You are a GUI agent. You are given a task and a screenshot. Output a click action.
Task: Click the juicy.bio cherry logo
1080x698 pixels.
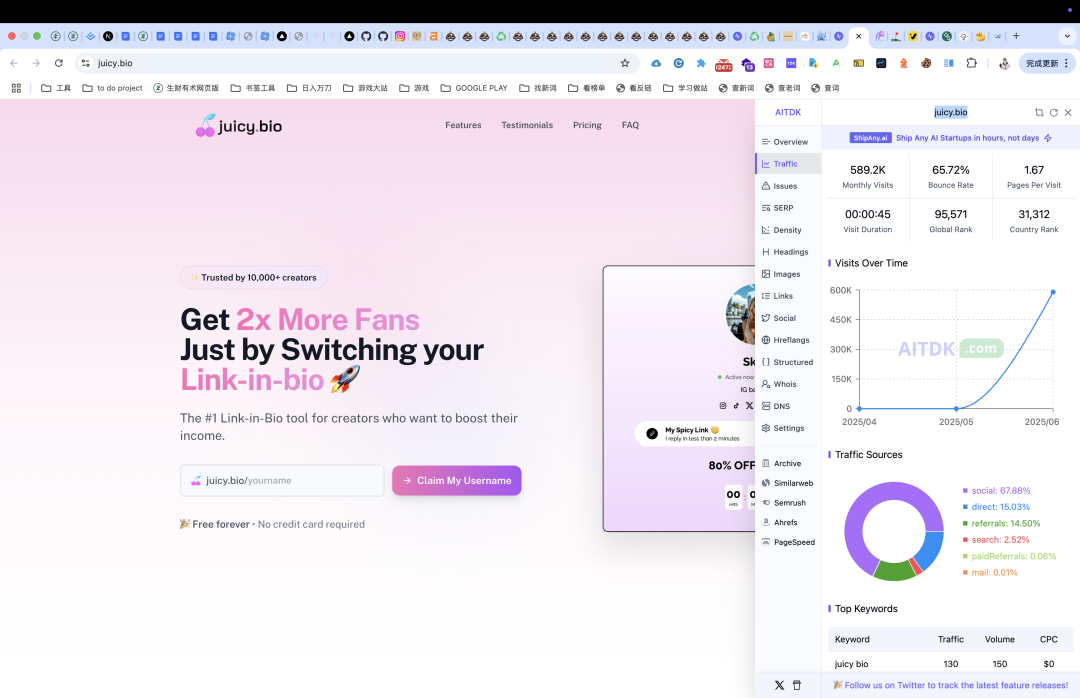pos(238,126)
